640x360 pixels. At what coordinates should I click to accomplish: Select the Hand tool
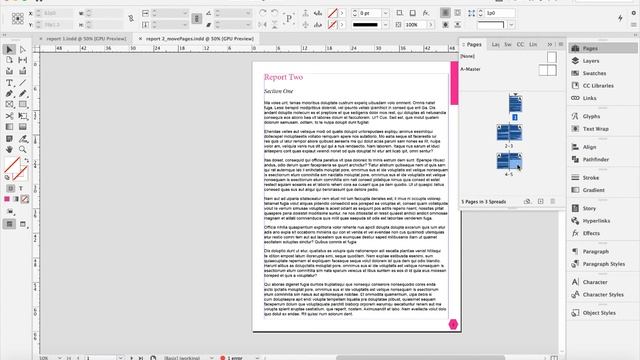(9, 149)
